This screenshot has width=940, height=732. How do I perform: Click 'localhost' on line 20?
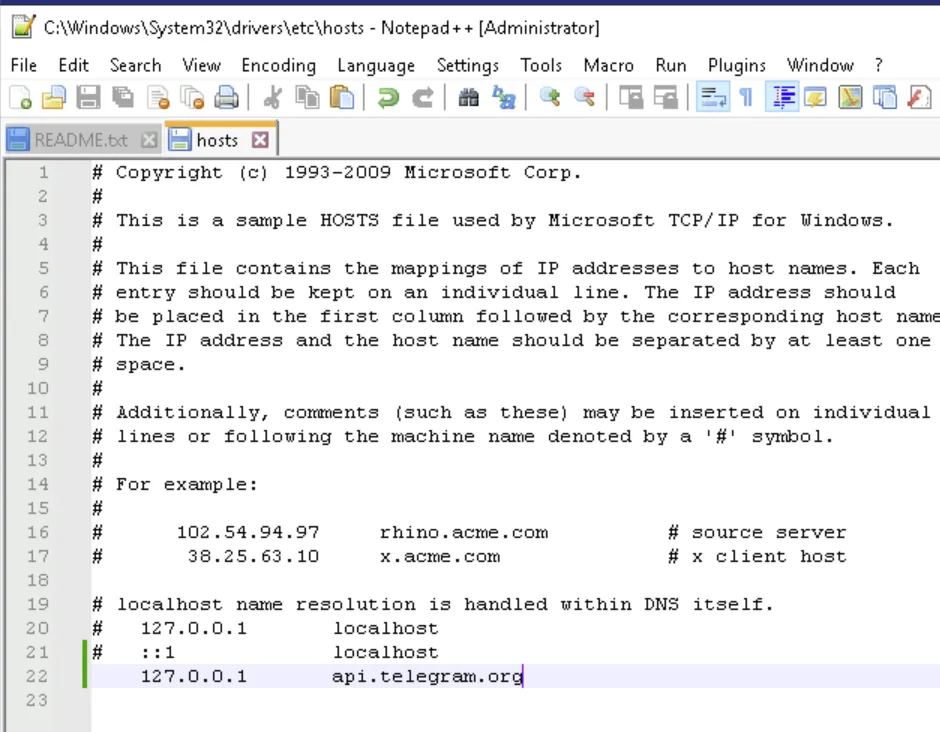[x=385, y=628]
